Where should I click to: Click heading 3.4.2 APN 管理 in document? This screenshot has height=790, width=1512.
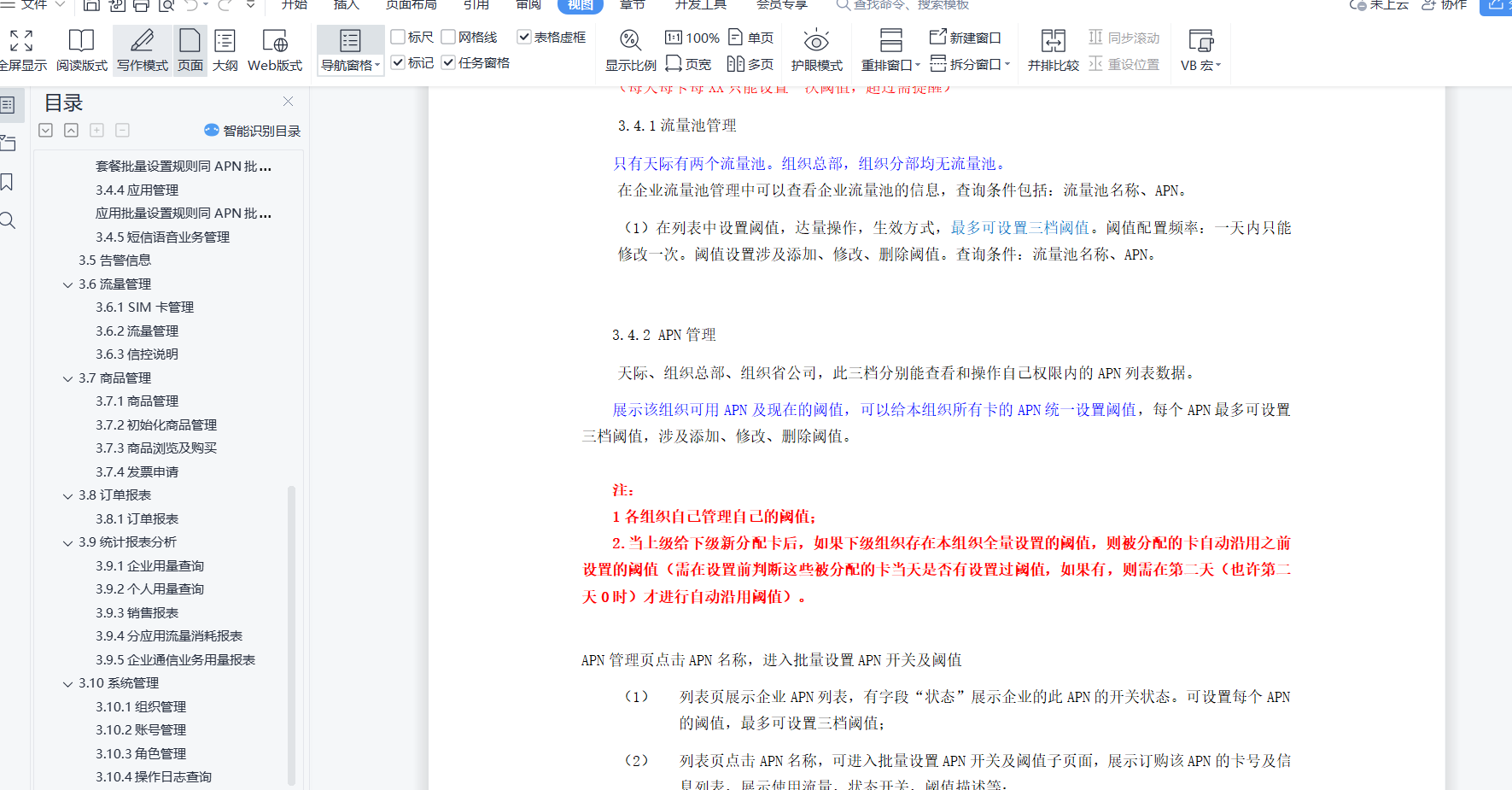[x=663, y=335]
